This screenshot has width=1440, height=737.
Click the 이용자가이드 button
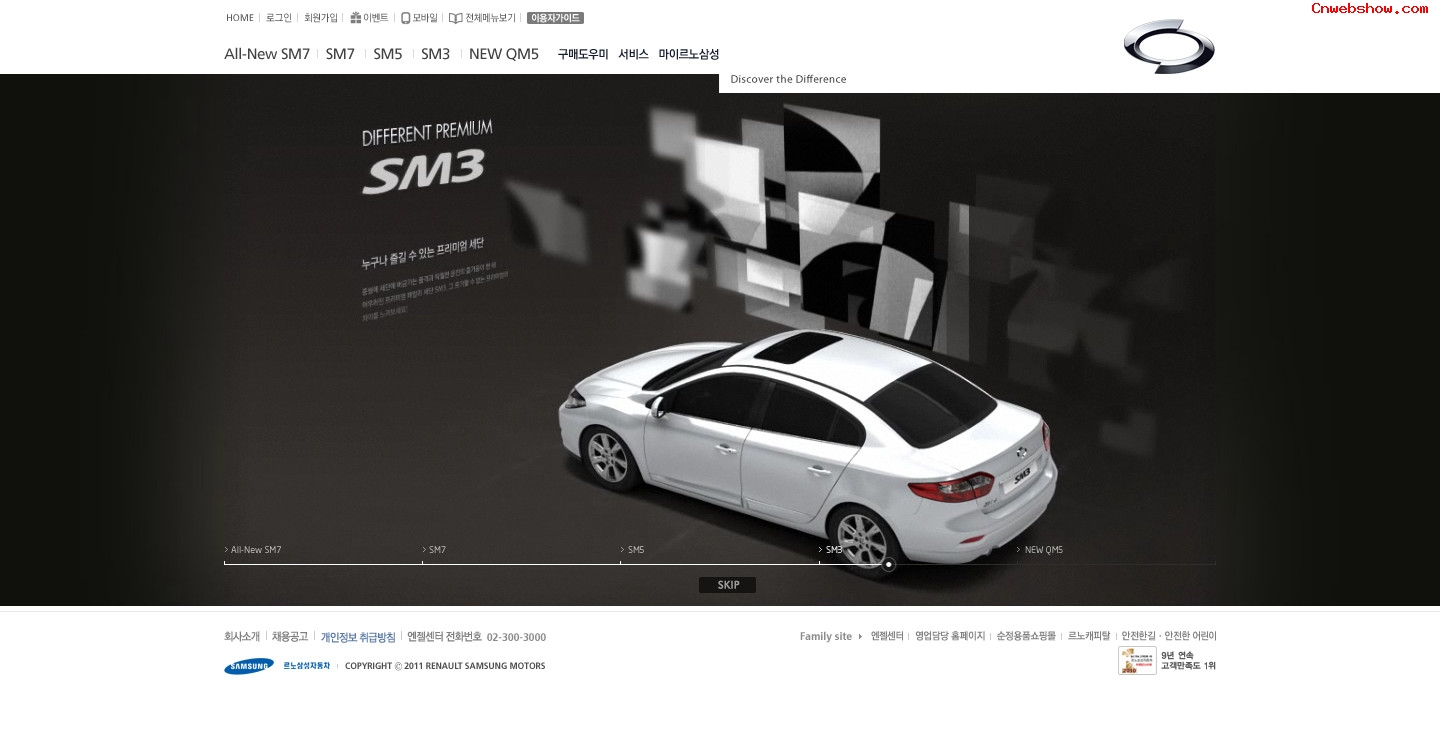555,18
